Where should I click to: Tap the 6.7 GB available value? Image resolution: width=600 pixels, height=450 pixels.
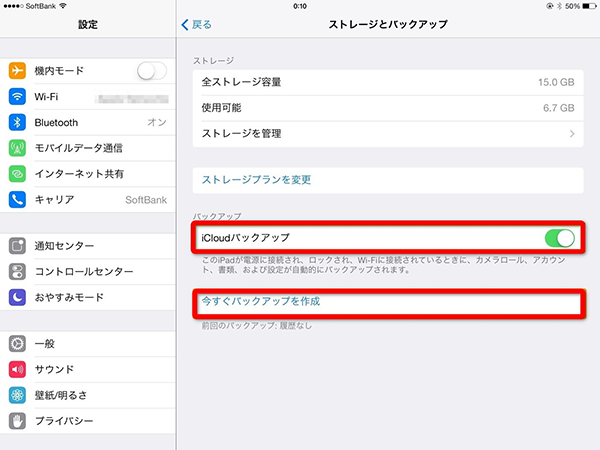[559, 108]
